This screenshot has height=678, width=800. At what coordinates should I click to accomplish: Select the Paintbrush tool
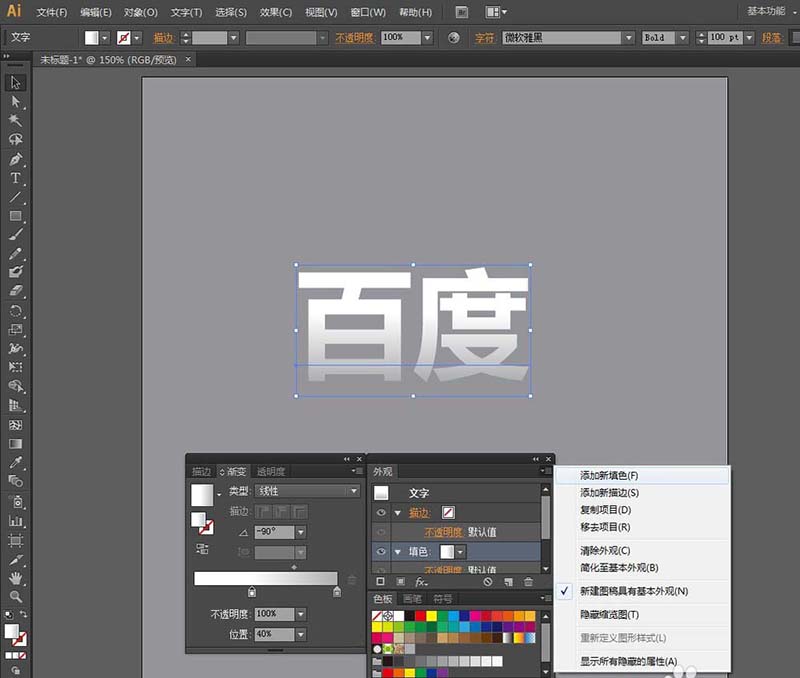pyautogui.click(x=15, y=235)
